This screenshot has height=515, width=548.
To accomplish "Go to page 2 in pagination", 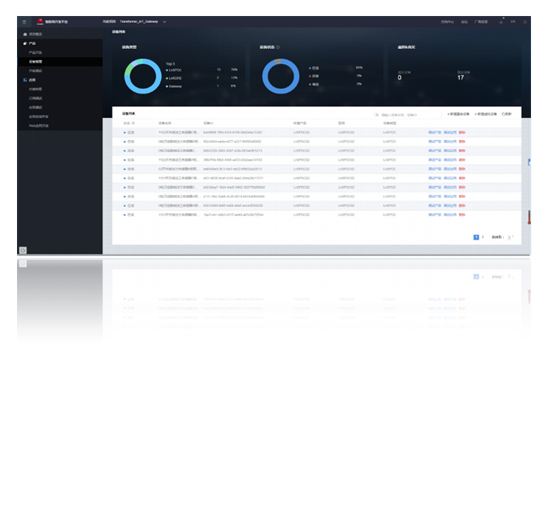I will (483, 237).
